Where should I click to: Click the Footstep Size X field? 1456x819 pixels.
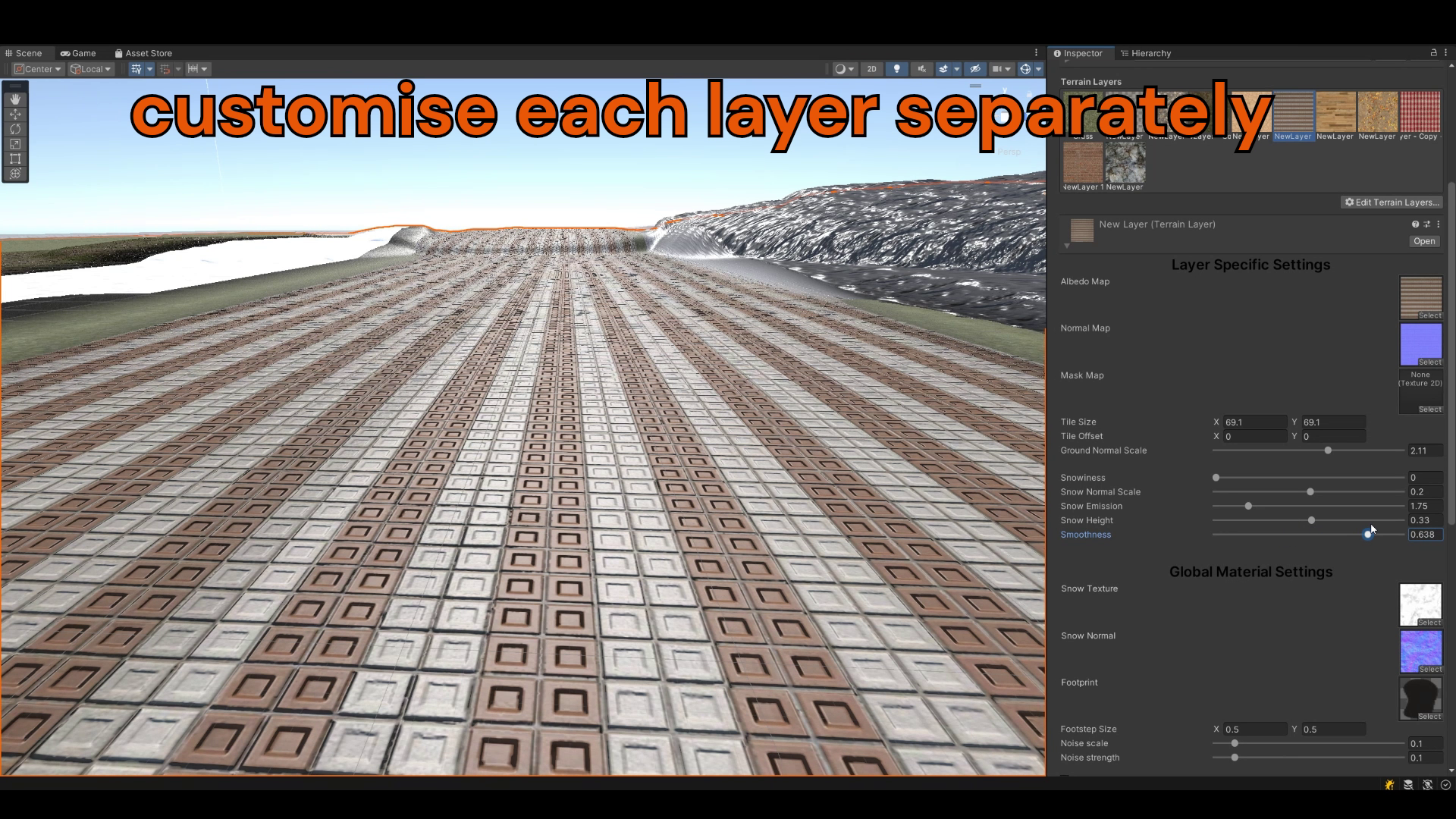tap(1254, 730)
